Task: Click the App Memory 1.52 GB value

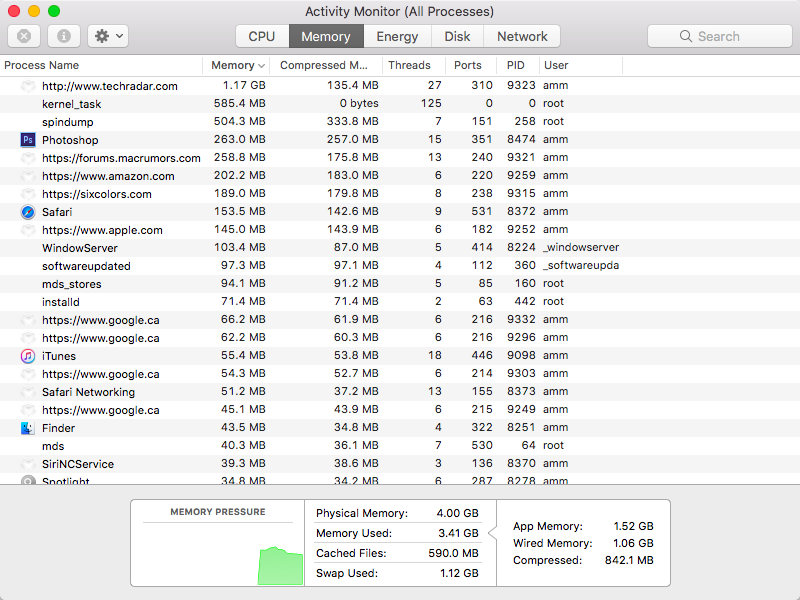Action: pos(633,526)
